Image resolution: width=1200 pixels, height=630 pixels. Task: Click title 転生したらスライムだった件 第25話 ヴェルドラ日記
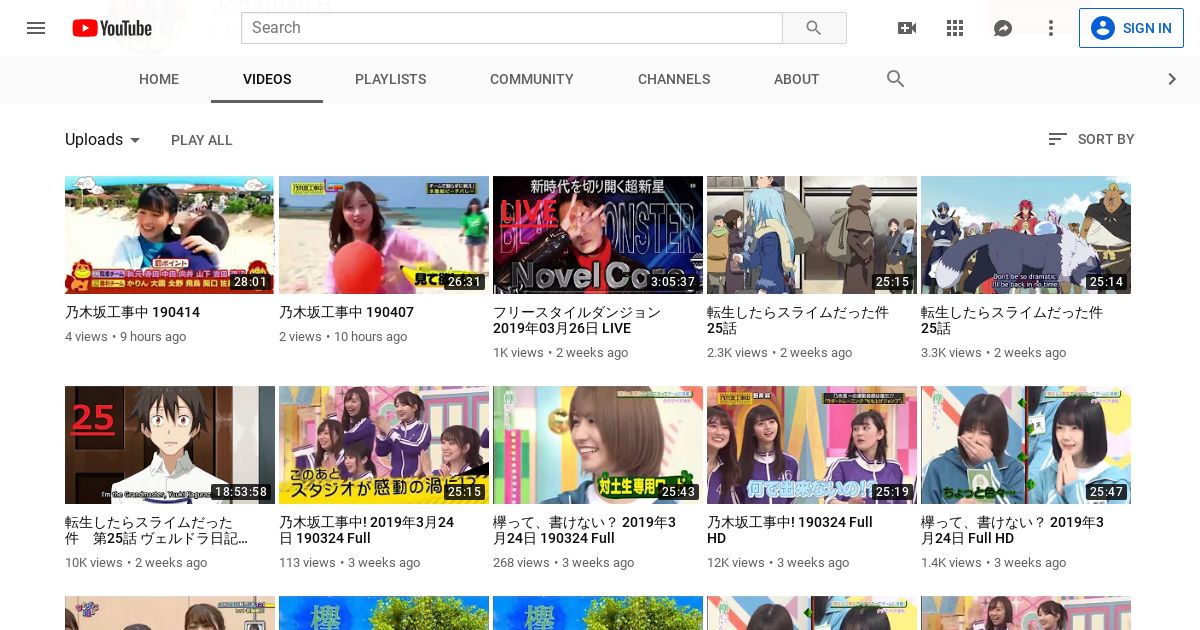click(156, 530)
